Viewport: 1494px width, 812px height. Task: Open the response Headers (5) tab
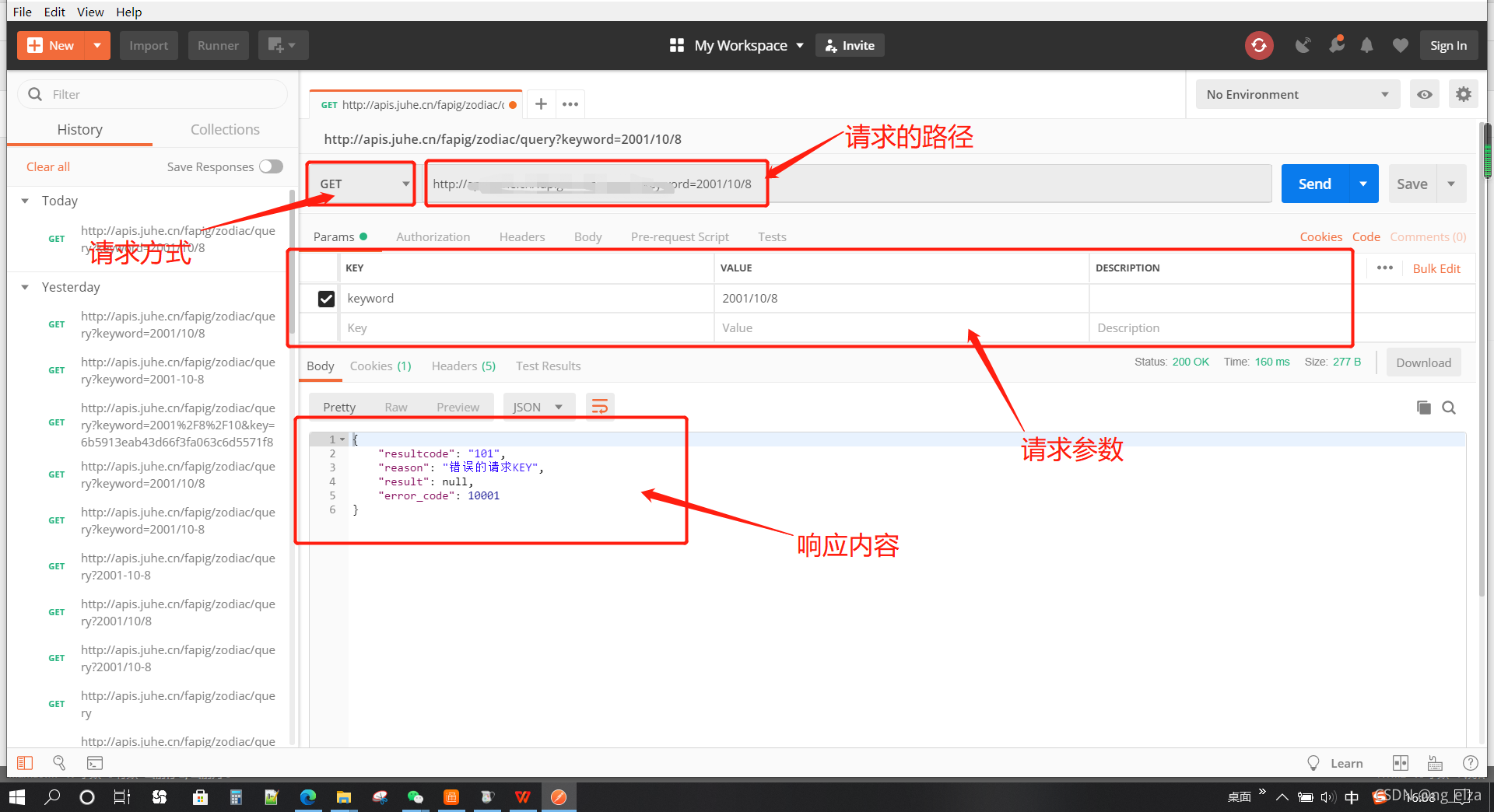pos(463,366)
